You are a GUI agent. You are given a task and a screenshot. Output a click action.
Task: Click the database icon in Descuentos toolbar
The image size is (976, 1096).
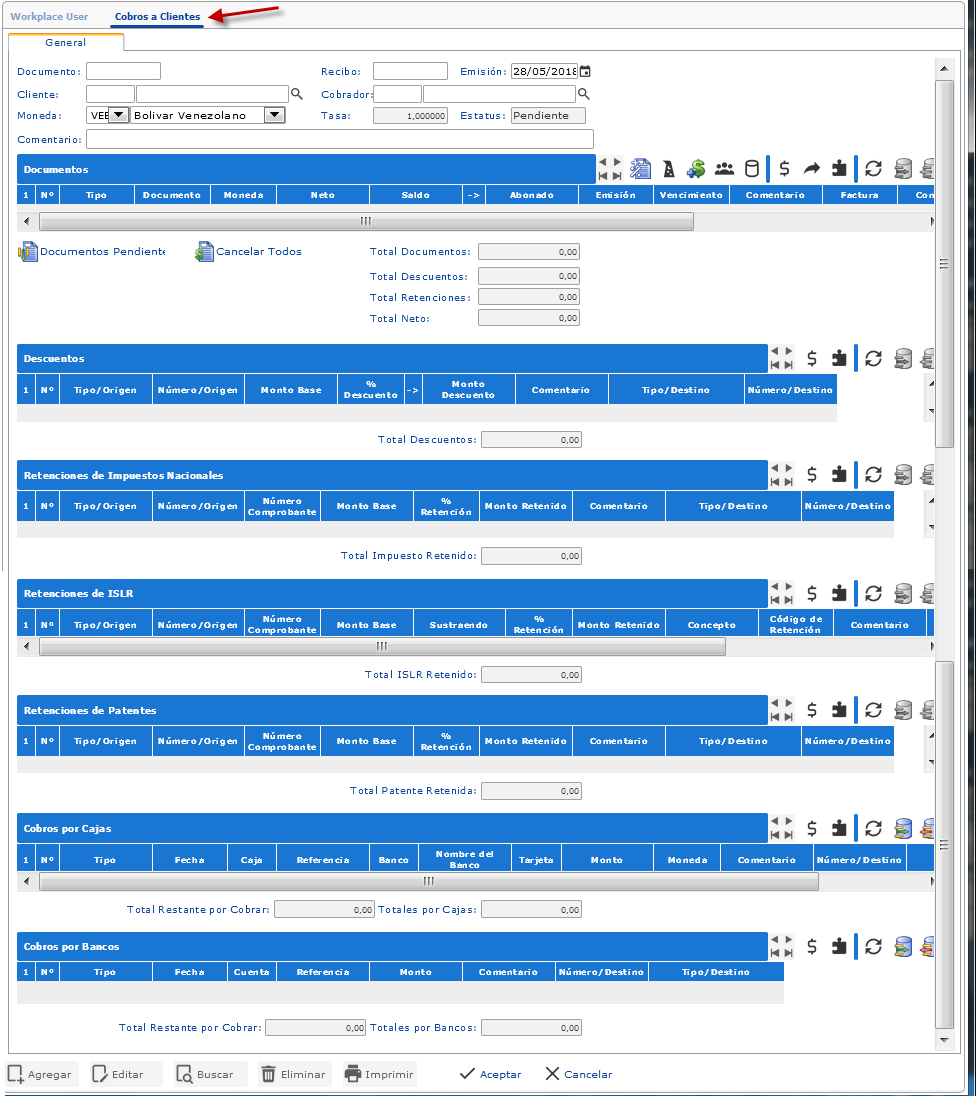903,359
